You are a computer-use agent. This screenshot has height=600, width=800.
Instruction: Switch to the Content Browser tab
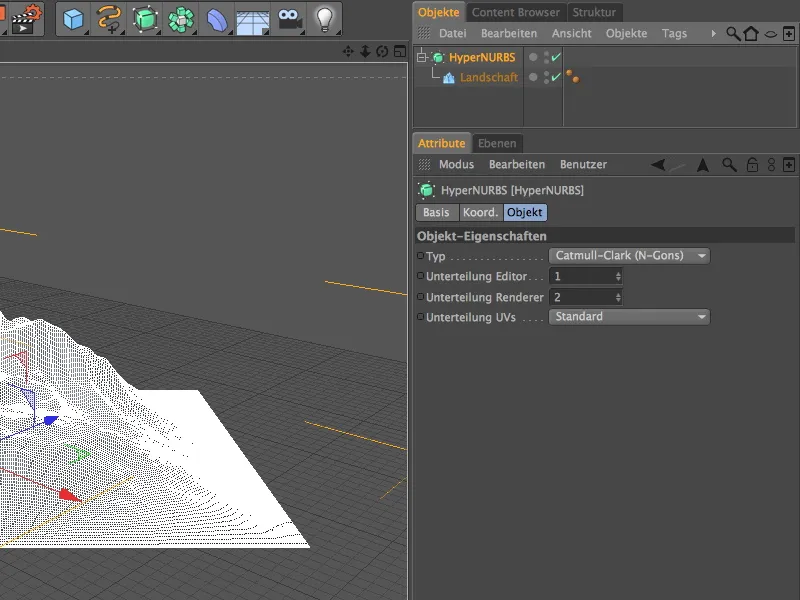click(515, 12)
